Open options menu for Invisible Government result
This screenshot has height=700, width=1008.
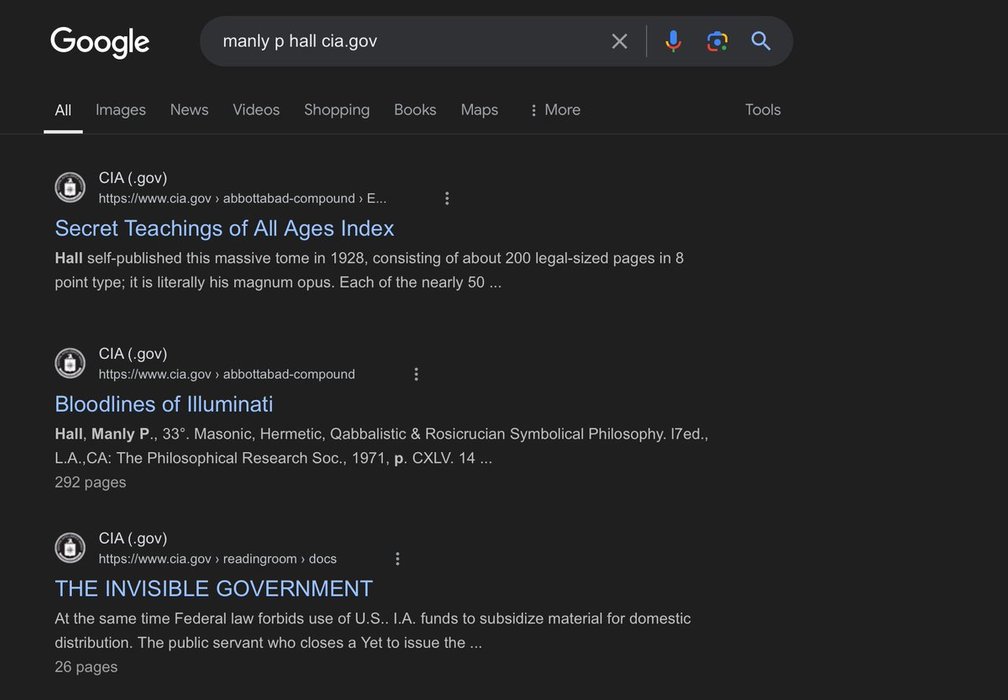point(397,559)
